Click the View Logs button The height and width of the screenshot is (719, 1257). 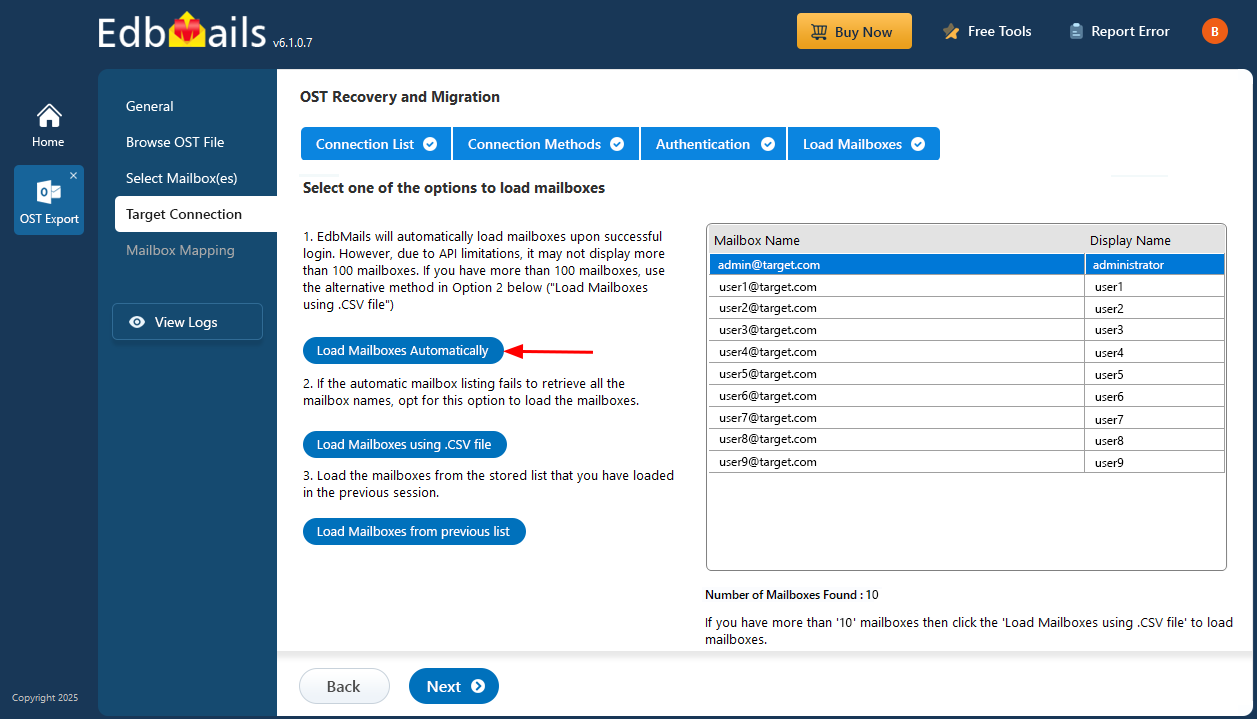pyautogui.click(x=187, y=322)
